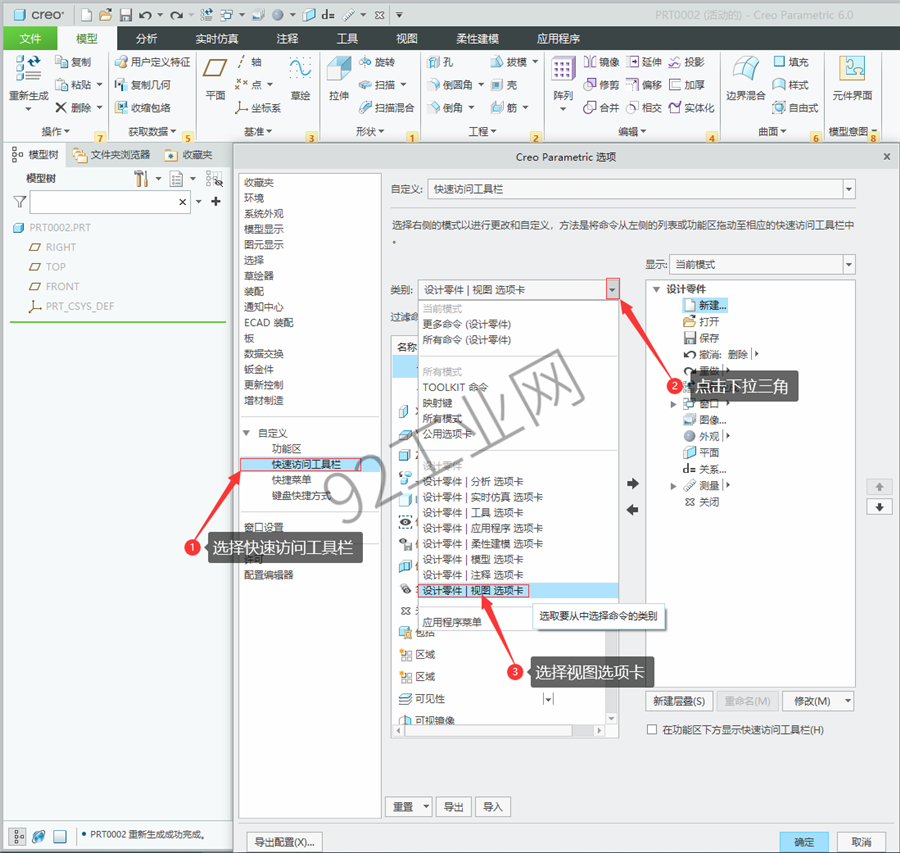The image size is (900, 853).
Task: Open the 自定义 dropdown at top of dialog
Action: 849,189
